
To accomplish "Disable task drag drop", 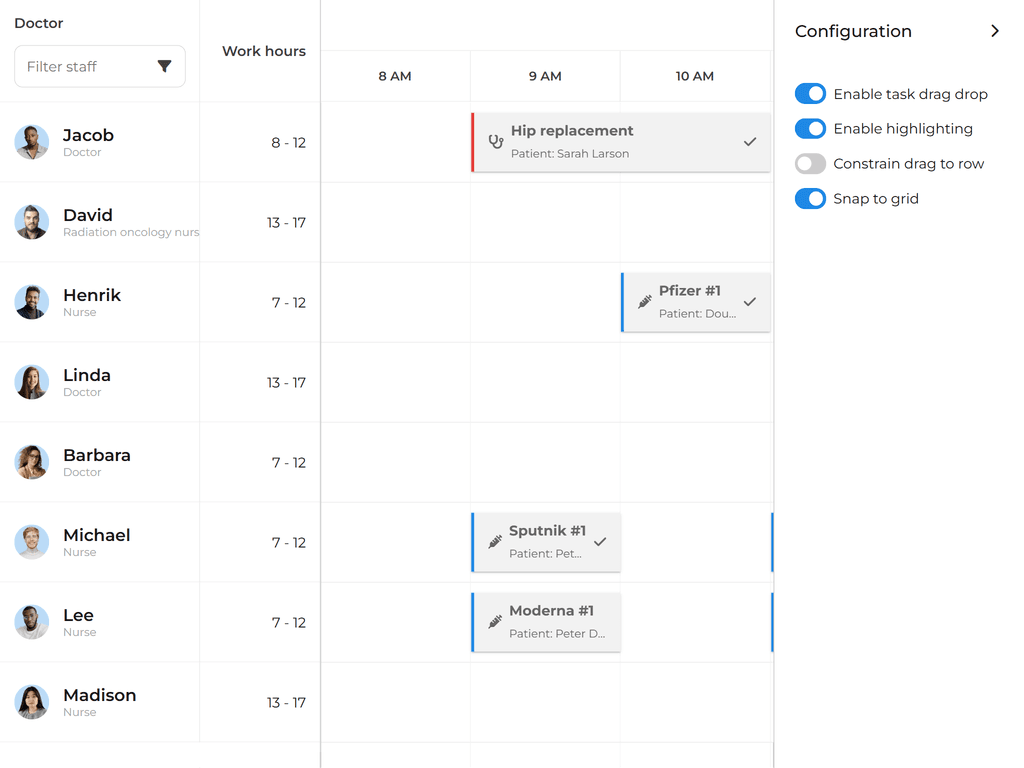I will click(x=810, y=93).
